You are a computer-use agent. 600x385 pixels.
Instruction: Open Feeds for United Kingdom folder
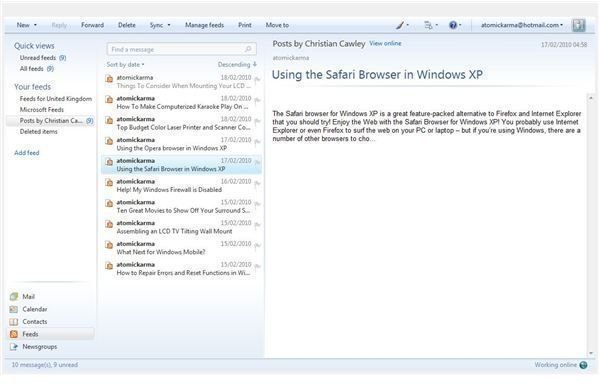[x=56, y=99]
